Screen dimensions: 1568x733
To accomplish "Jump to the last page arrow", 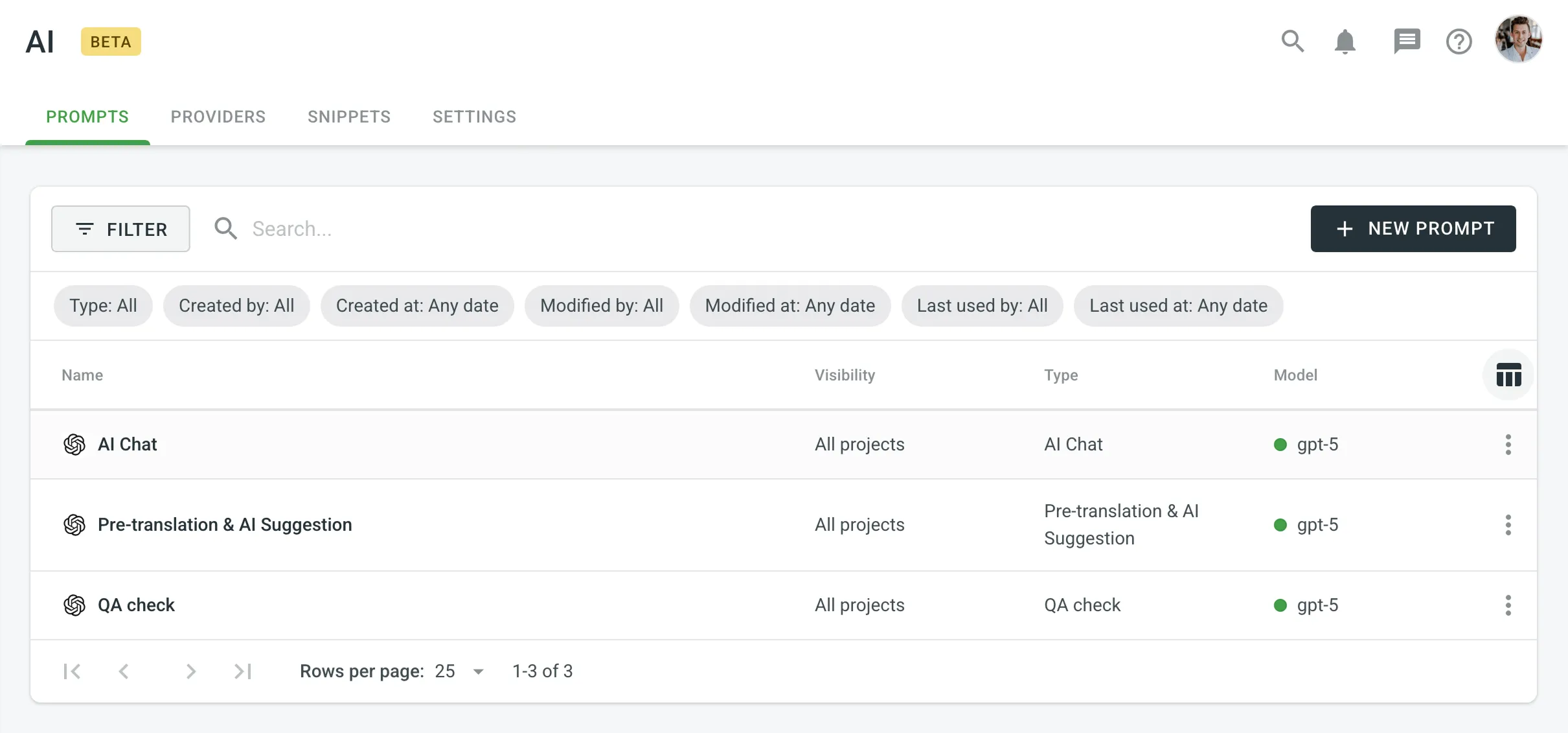I will tap(243, 671).
